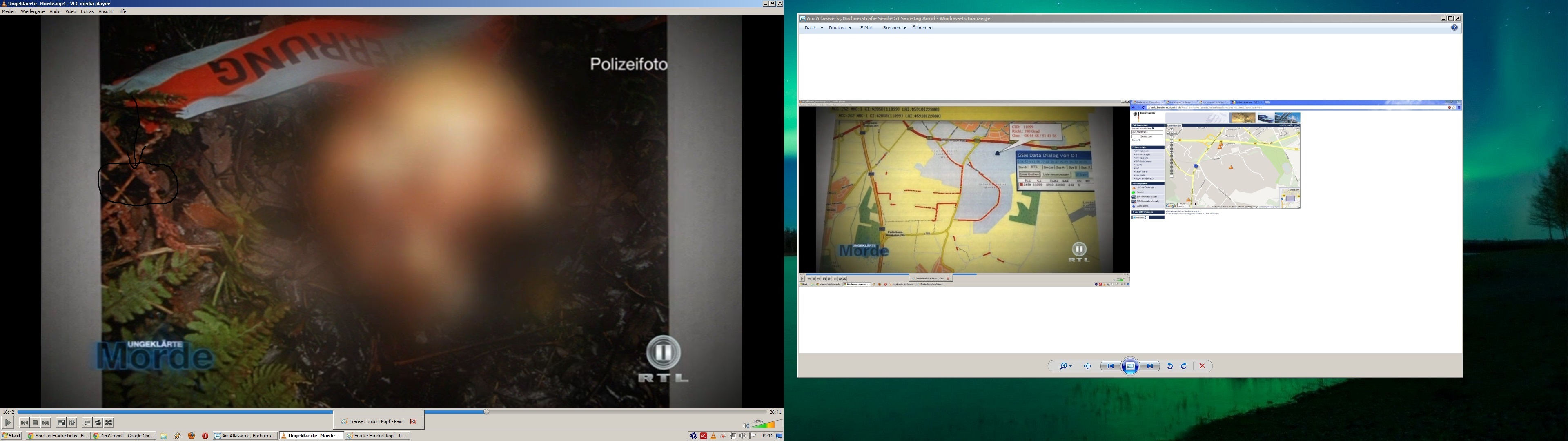The width and height of the screenshot is (1568, 441).
Task: Click the fit-to-window actual size icon
Action: pos(1087,366)
